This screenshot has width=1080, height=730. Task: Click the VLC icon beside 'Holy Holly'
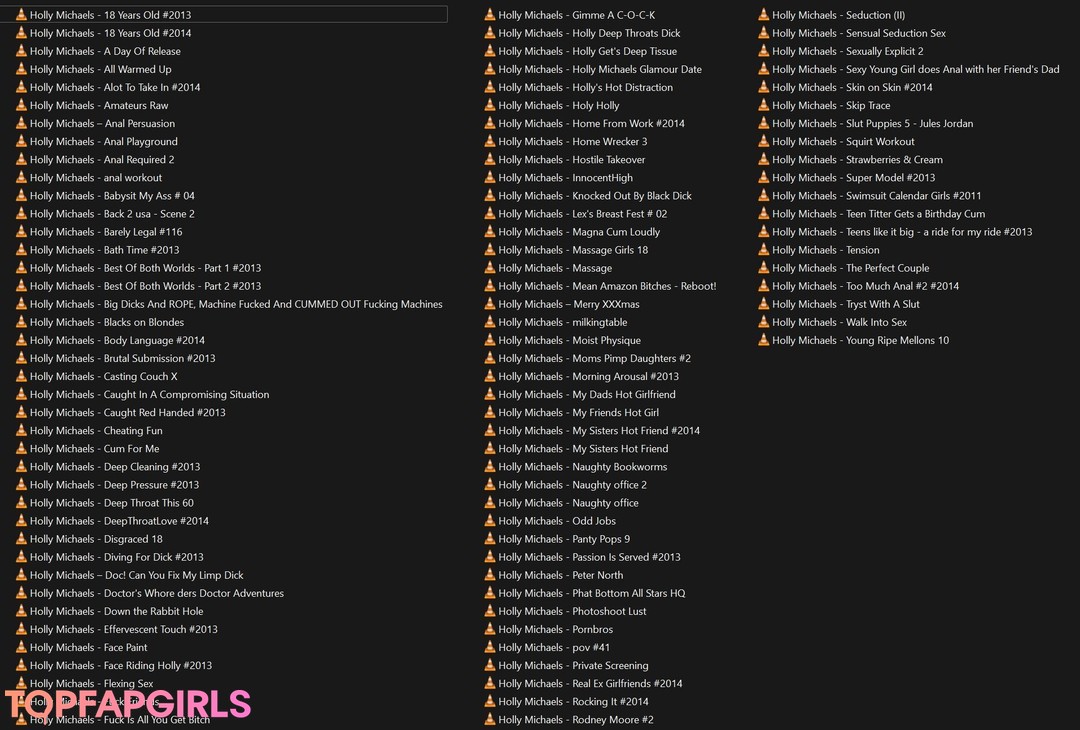point(490,105)
